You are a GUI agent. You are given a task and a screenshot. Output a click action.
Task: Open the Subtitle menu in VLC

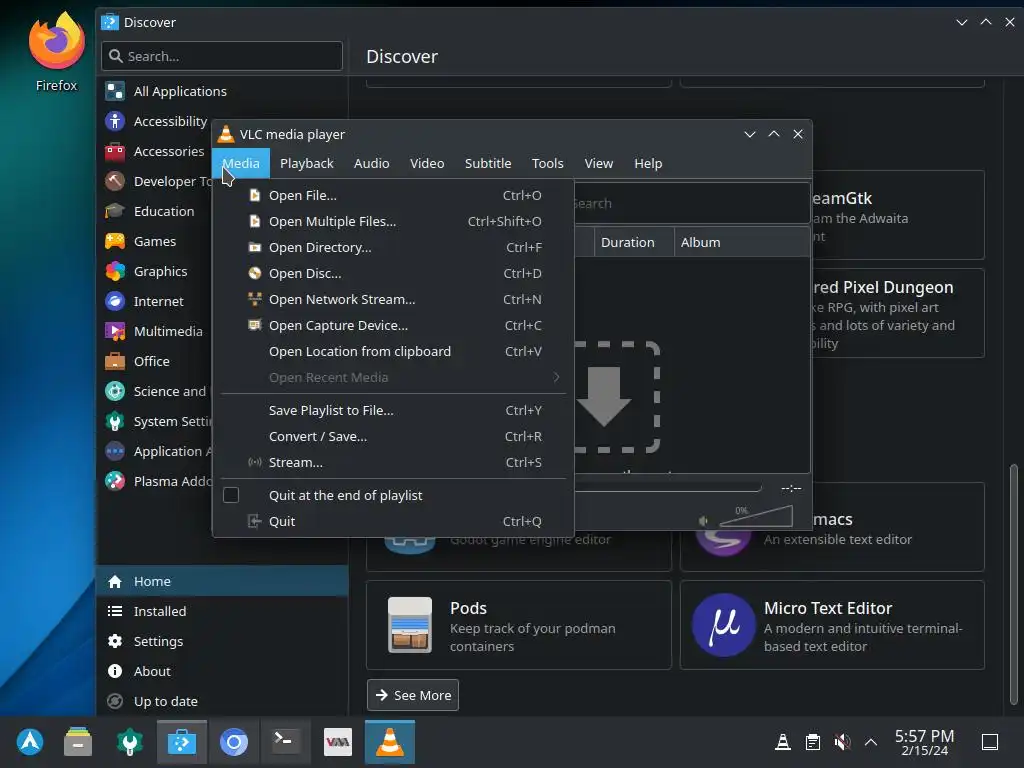488,163
